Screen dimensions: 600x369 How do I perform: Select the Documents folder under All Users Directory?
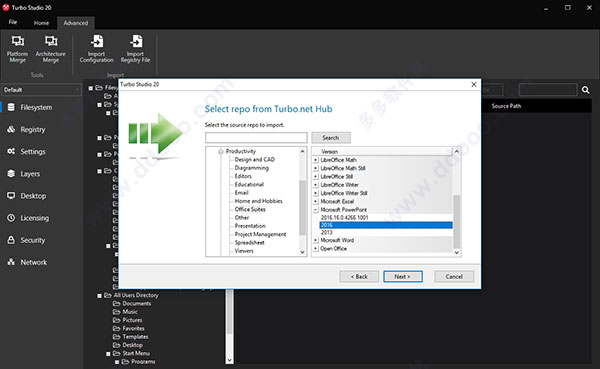[x=136, y=304]
